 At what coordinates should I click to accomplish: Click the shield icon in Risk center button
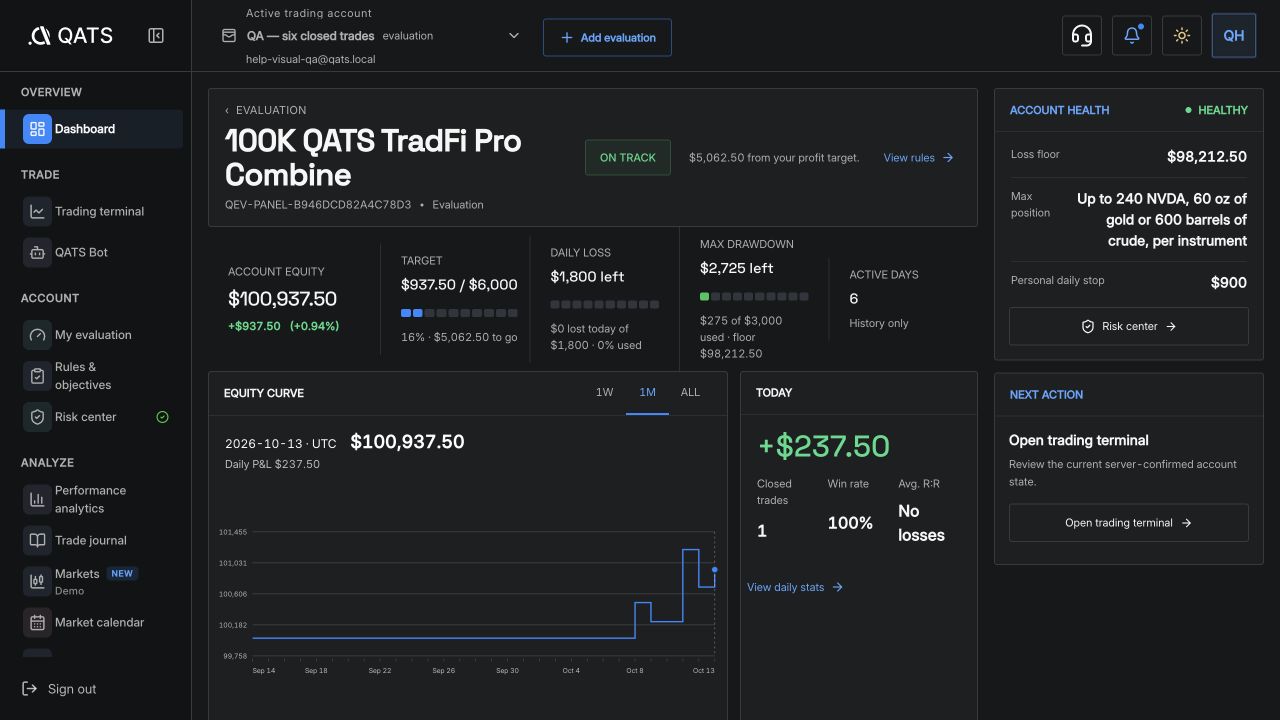pyautogui.click(x=1088, y=326)
